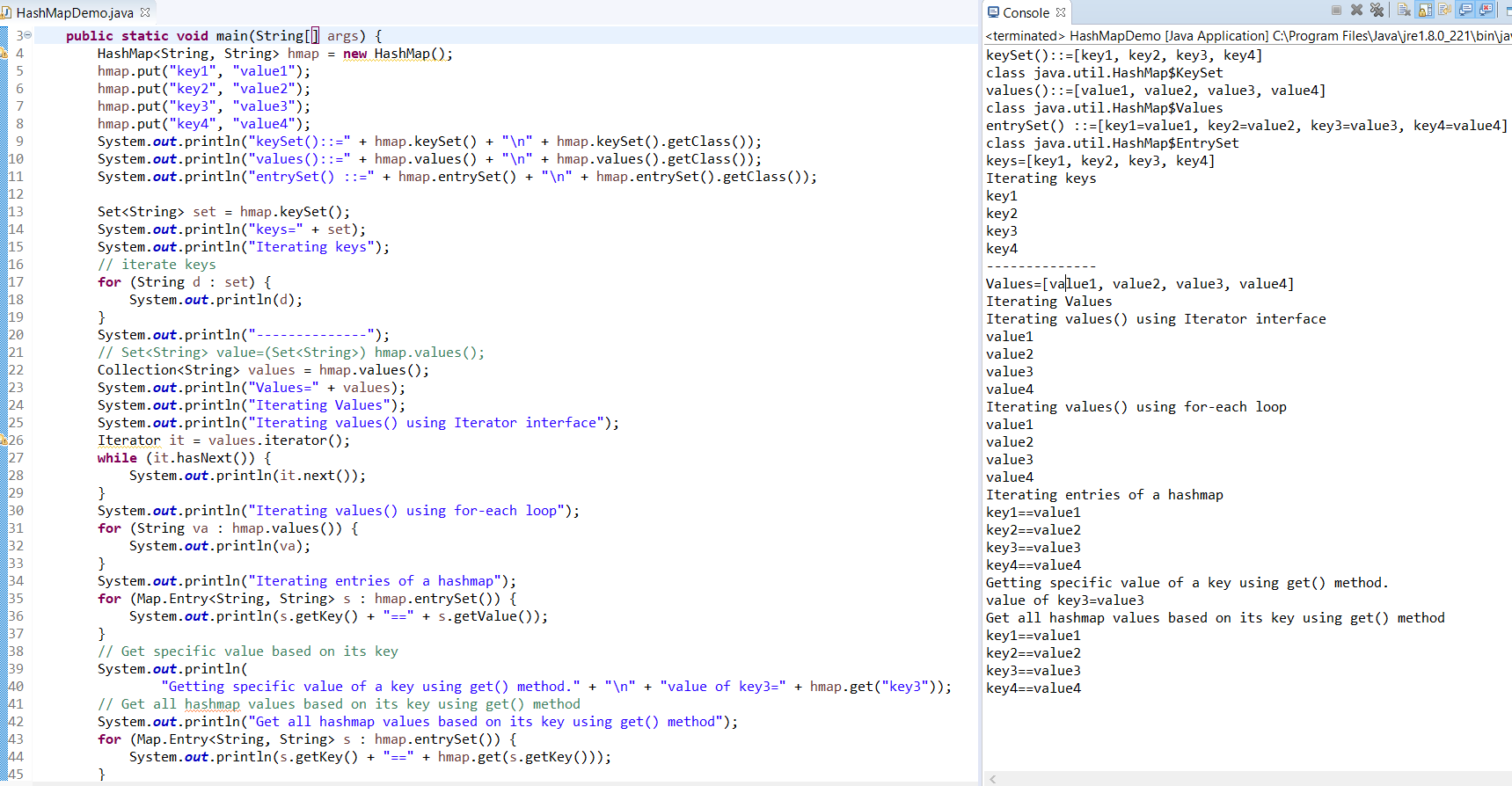Click the Remove Launch icon in Console
The image size is (1512, 786).
click(x=1356, y=10)
